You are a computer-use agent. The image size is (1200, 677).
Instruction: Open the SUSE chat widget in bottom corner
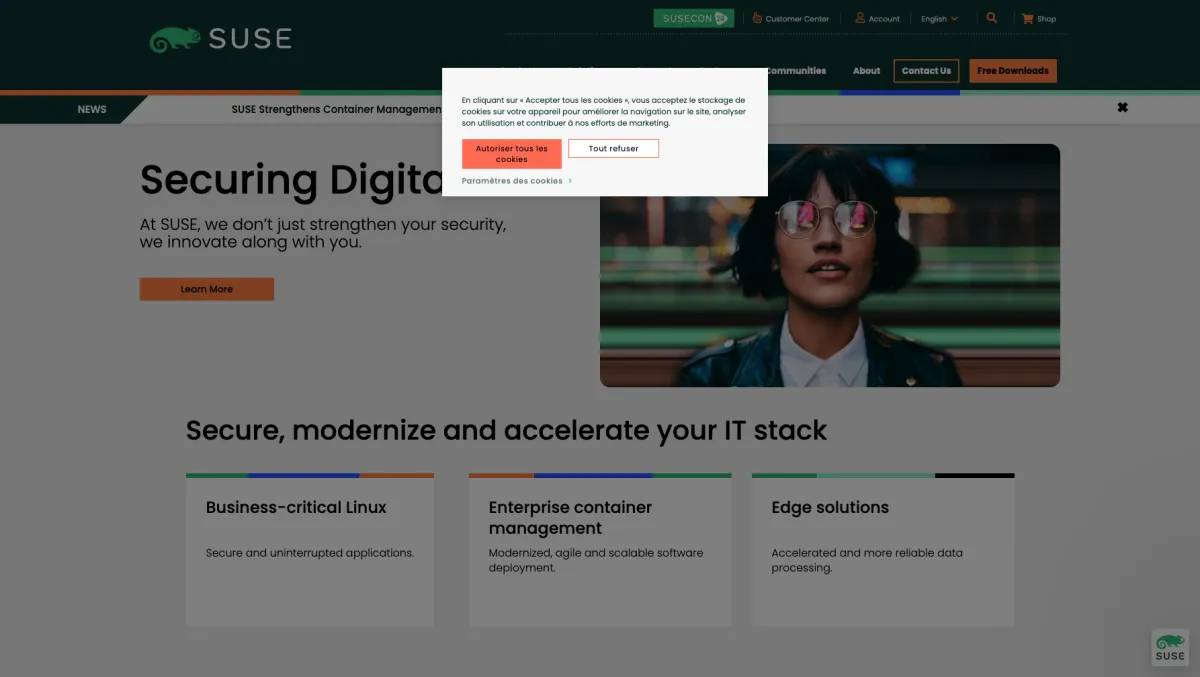[1169, 648]
